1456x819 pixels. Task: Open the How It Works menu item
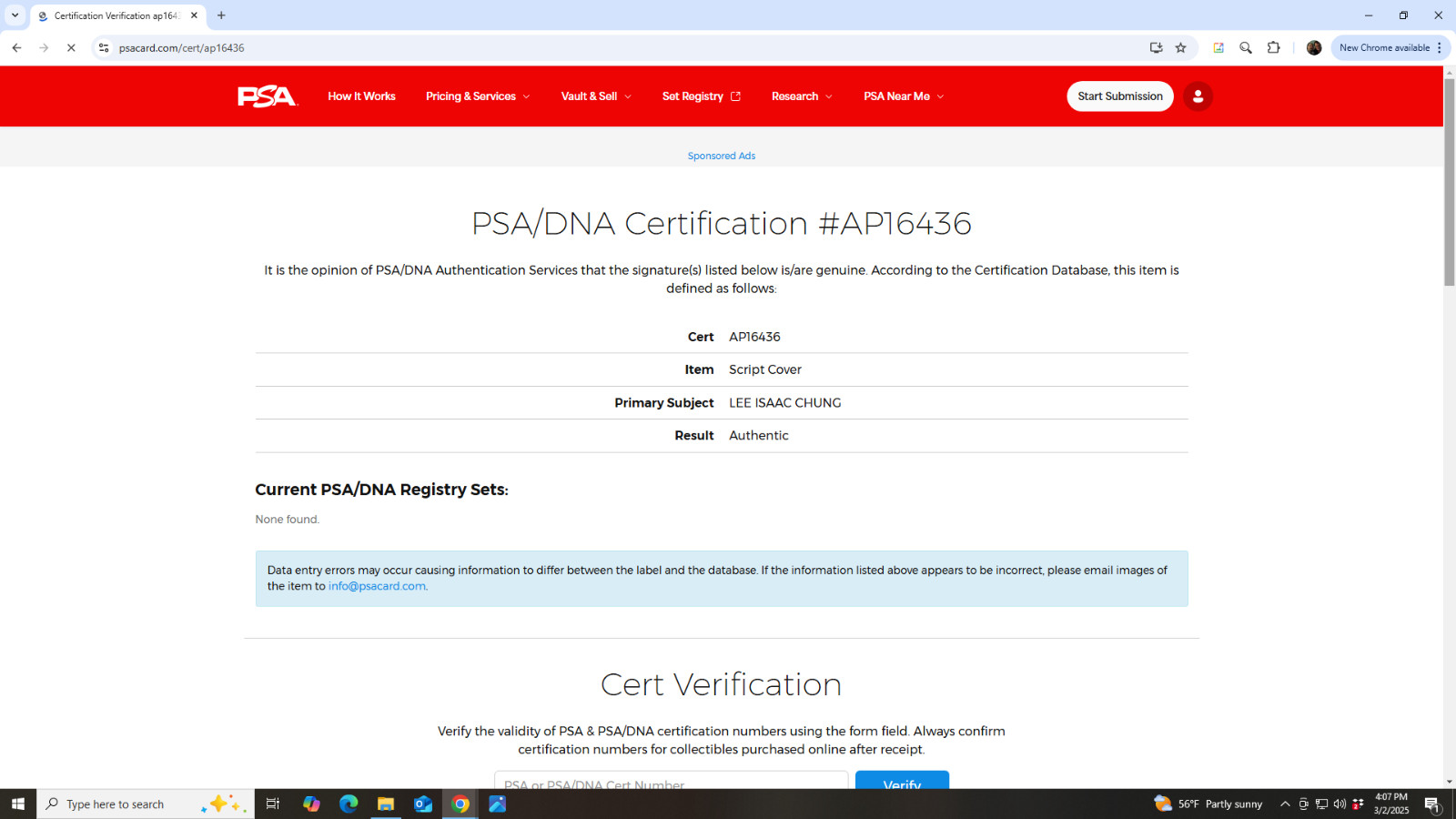tap(362, 96)
